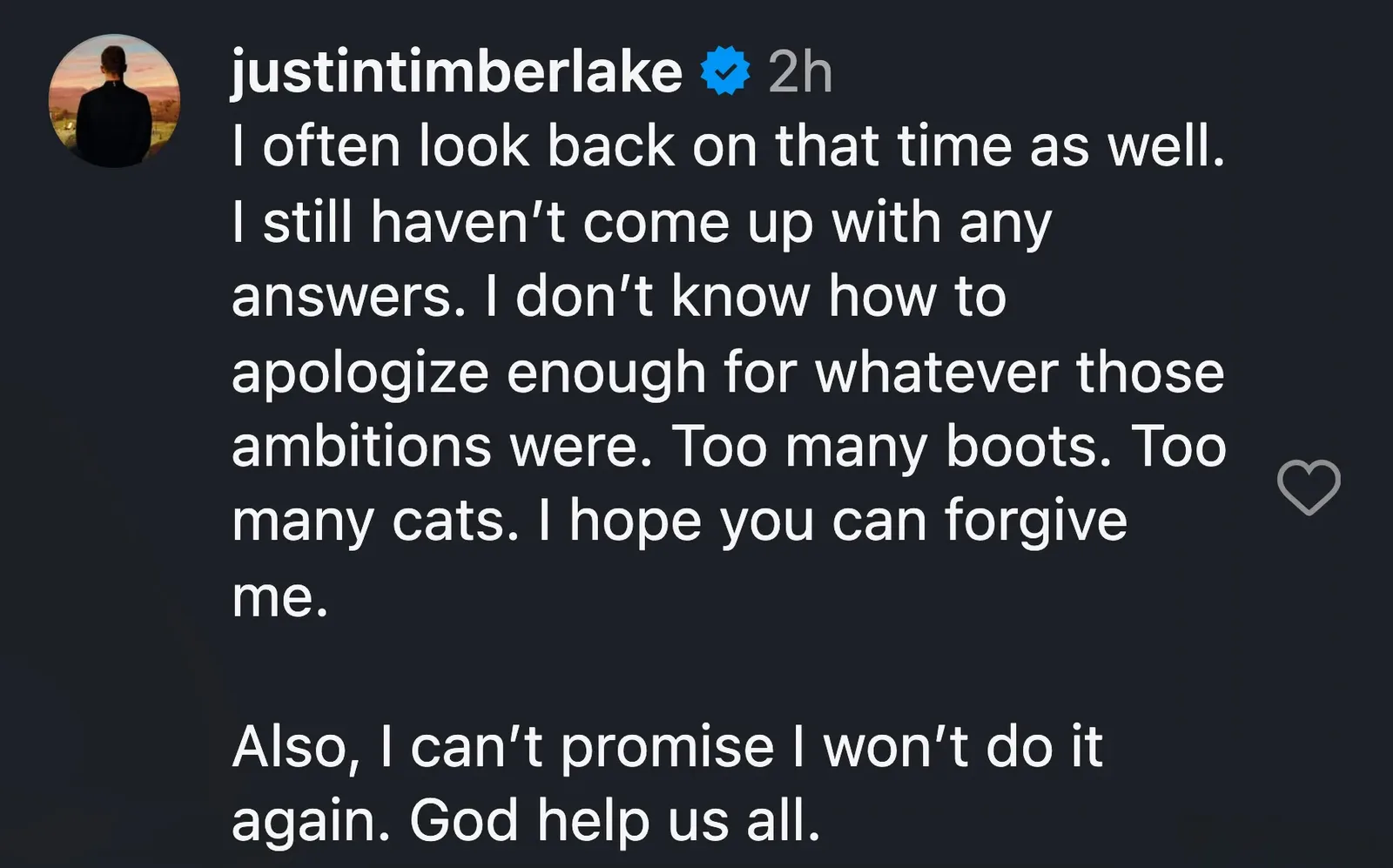This screenshot has width=1393, height=868.
Task: Click the blue verified badge
Action: (725, 71)
